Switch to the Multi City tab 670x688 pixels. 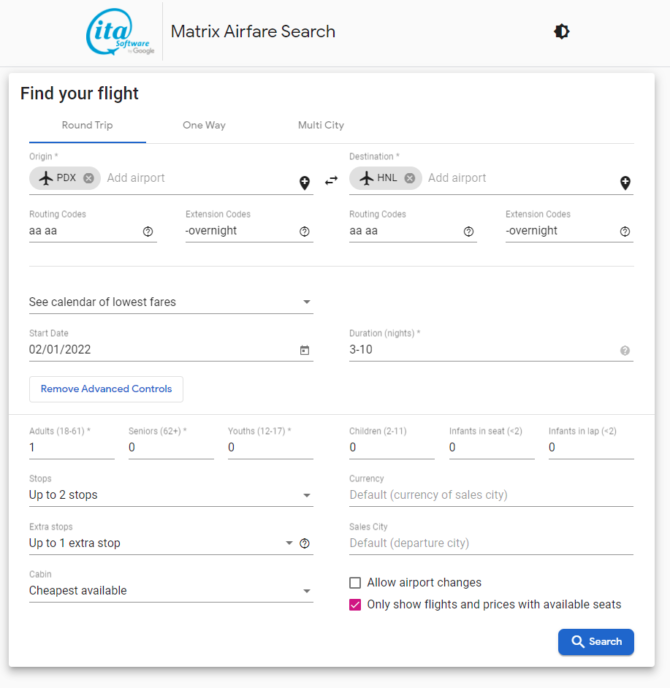(x=321, y=126)
